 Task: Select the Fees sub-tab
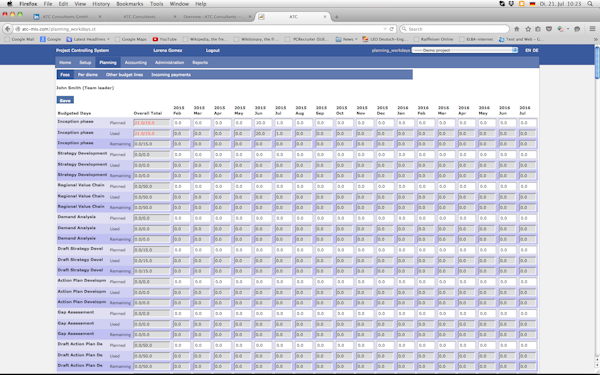tap(65, 75)
